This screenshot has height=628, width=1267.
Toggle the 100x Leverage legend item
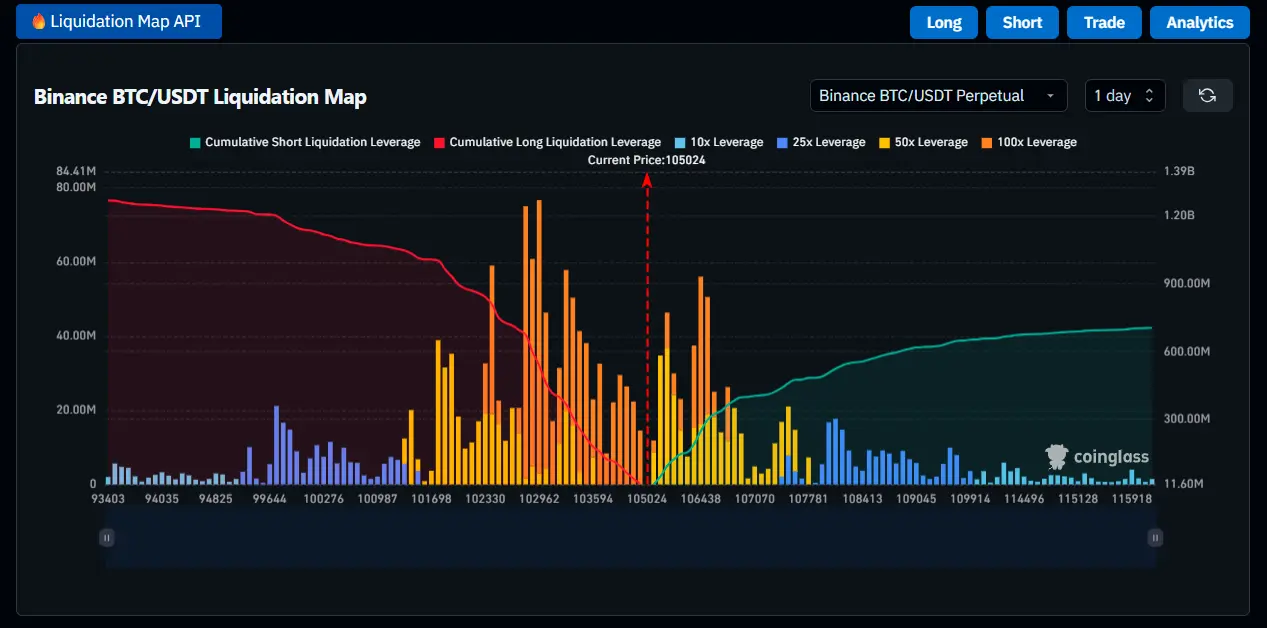(1029, 142)
